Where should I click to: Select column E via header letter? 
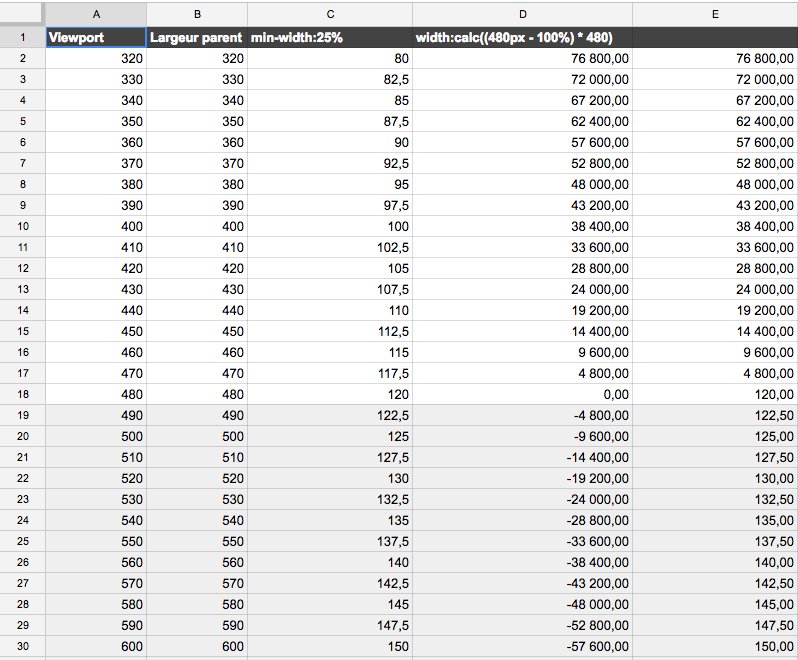[715, 14]
